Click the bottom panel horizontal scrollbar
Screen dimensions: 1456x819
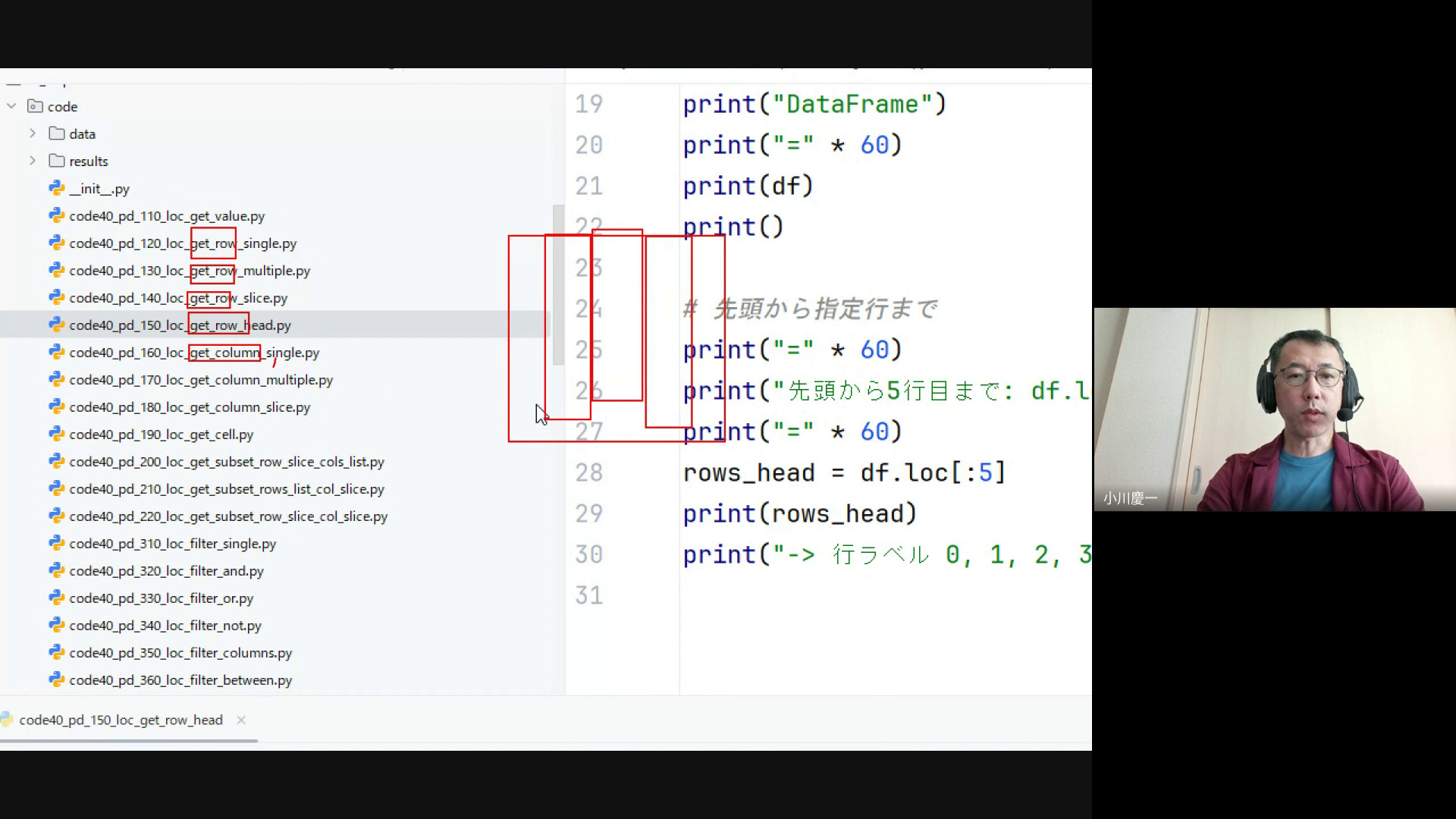click(129, 741)
